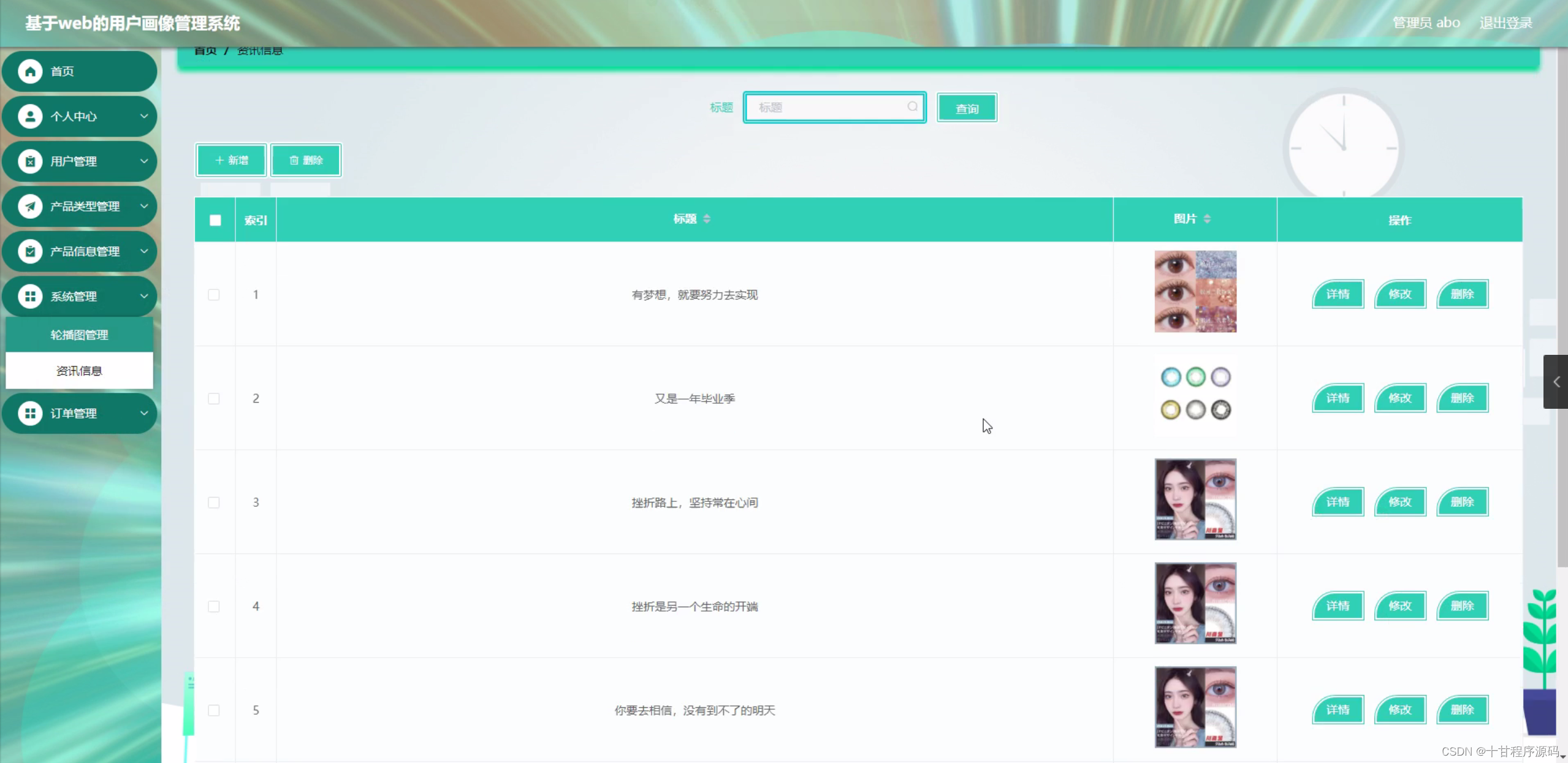
Task: Expand the 订单管理 chevron
Action: point(145,413)
